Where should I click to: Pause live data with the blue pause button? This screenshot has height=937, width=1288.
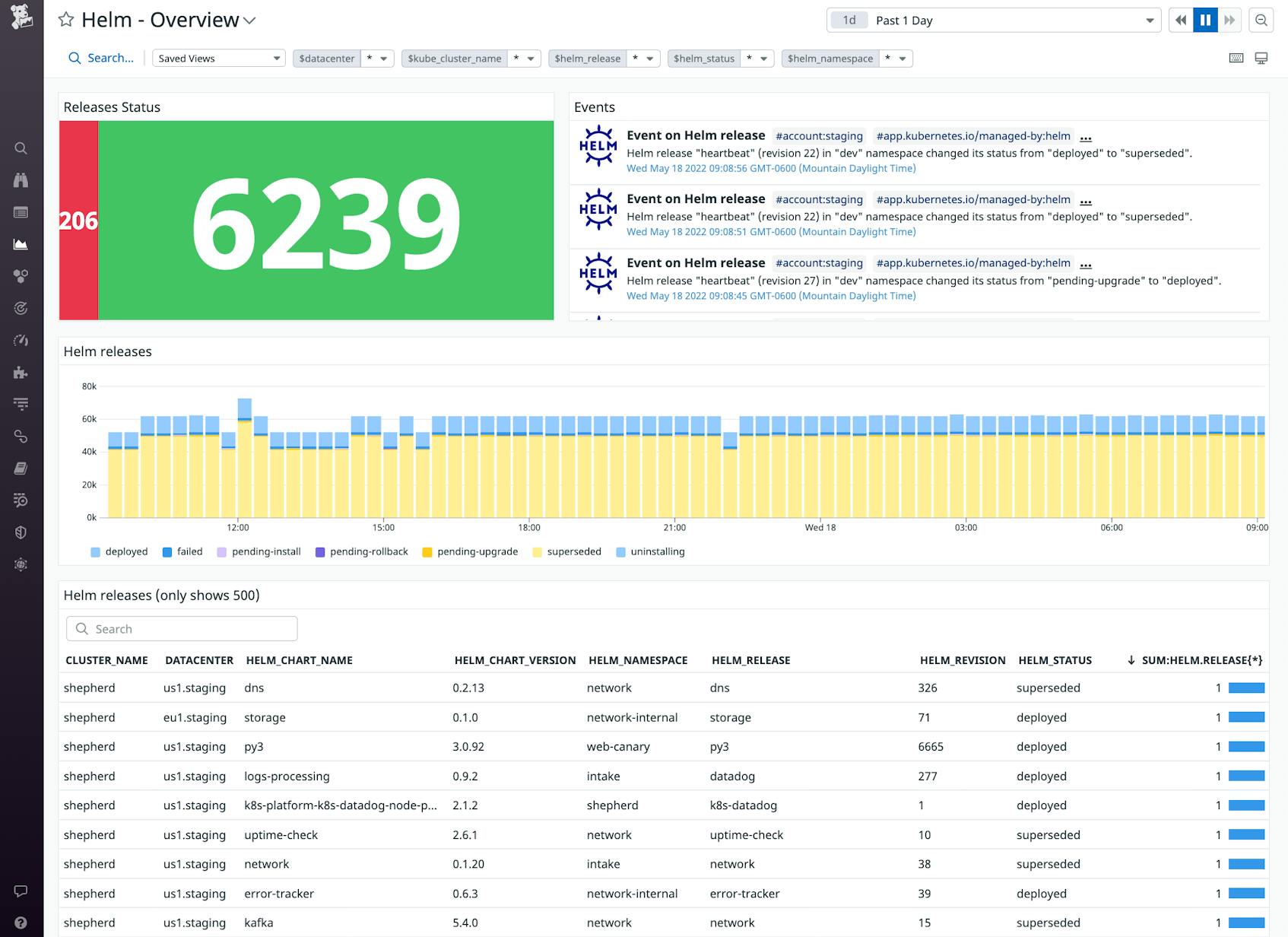pos(1204,20)
